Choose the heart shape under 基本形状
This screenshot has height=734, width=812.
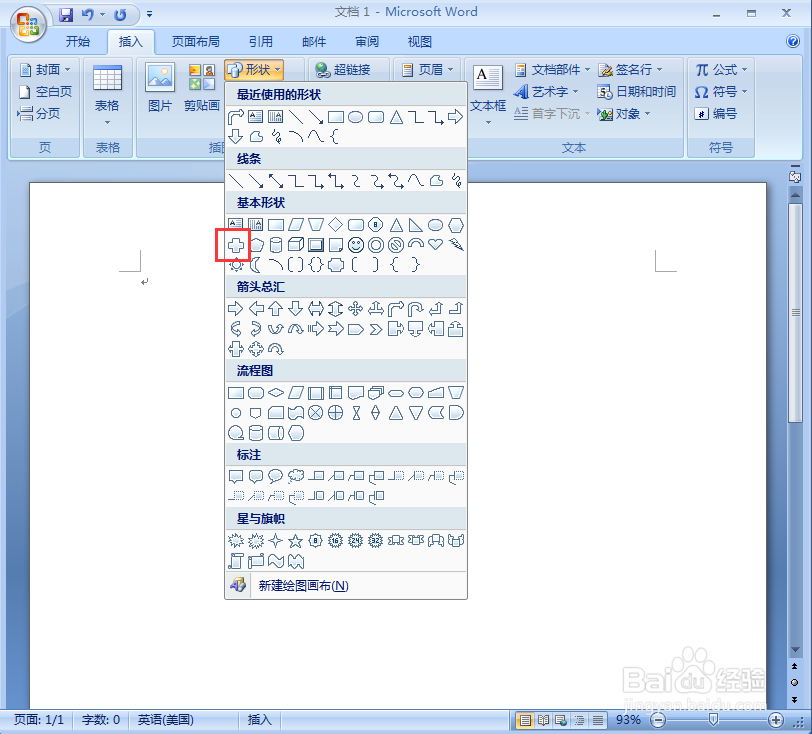click(435, 244)
